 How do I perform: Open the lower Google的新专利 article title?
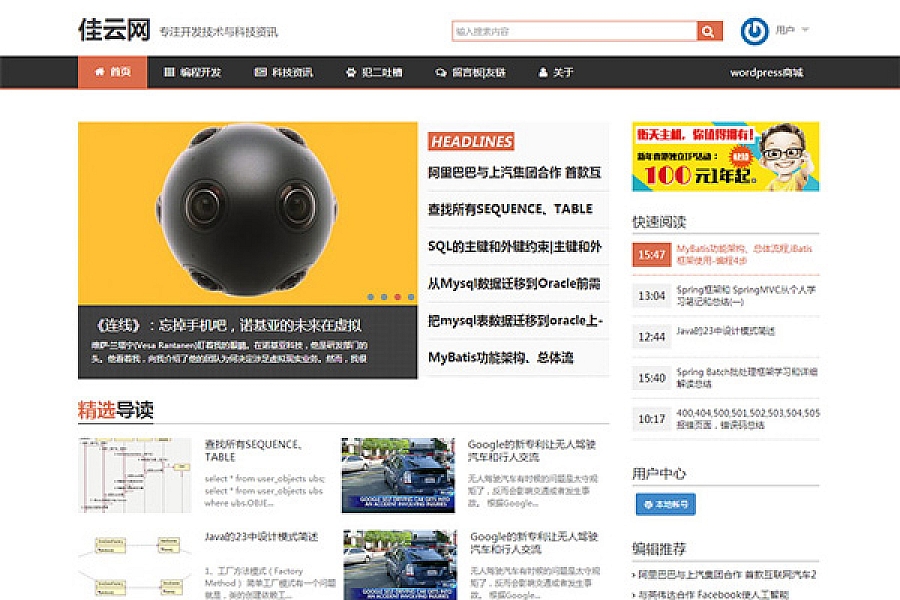[x=534, y=543]
